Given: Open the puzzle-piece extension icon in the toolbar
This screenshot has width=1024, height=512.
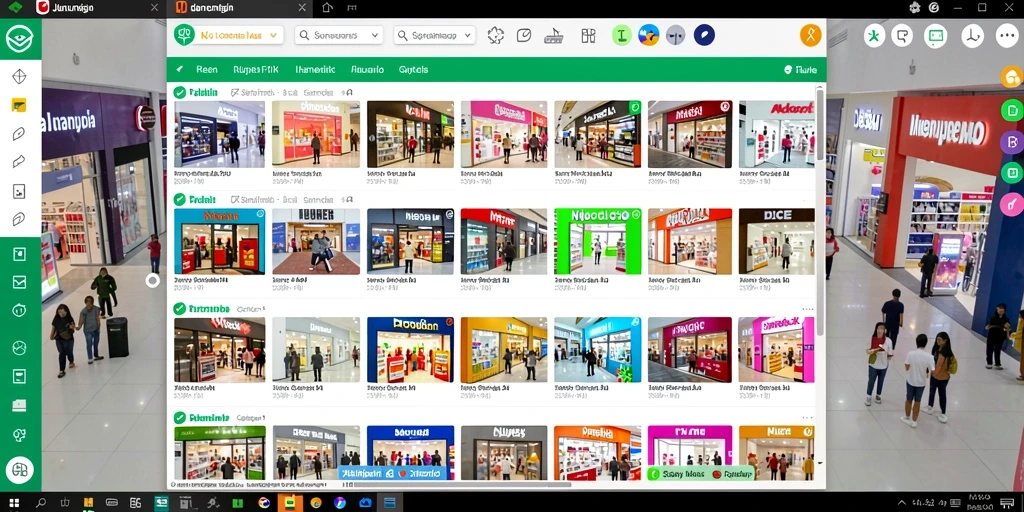Looking at the screenshot, I should (496, 35).
